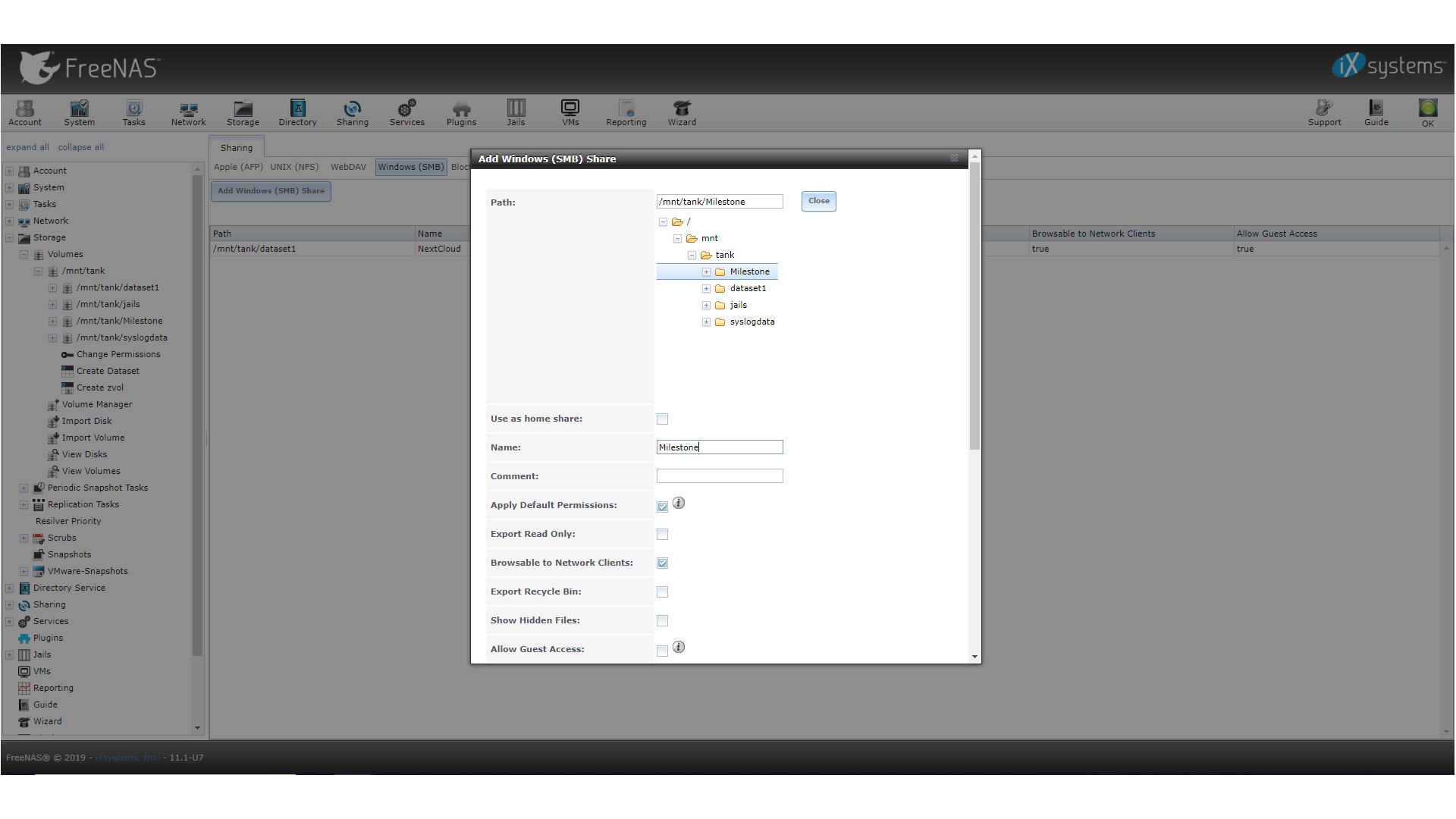Open the Plugins toolbar icon
The height and width of the screenshot is (819, 1456).
click(461, 112)
